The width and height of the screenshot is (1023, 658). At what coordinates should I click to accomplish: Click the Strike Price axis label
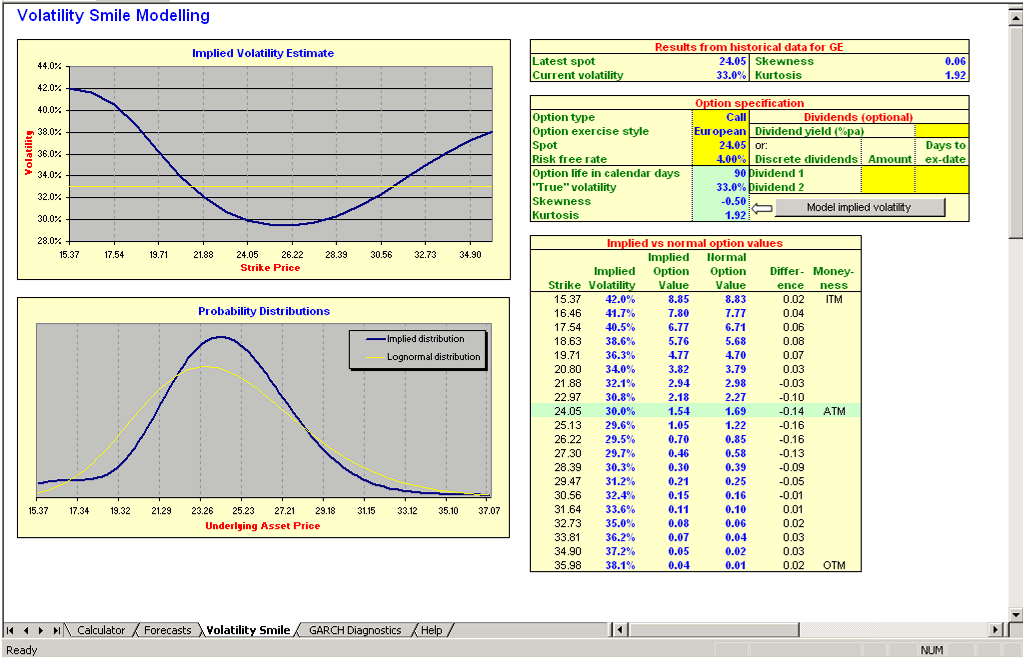coord(270,267)
